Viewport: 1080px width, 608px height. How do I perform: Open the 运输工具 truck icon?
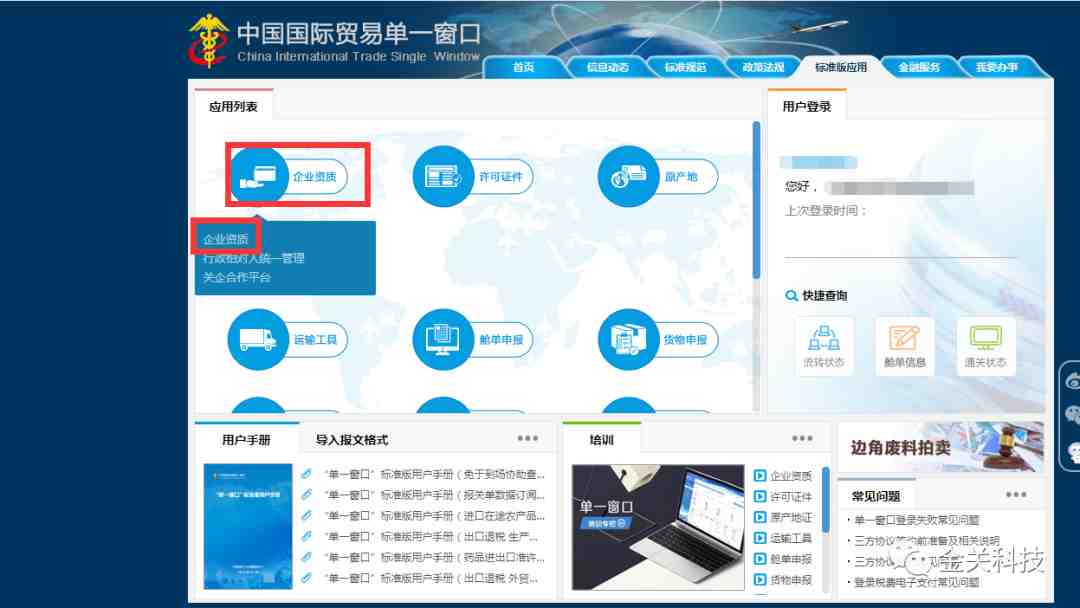pos(258,340)
